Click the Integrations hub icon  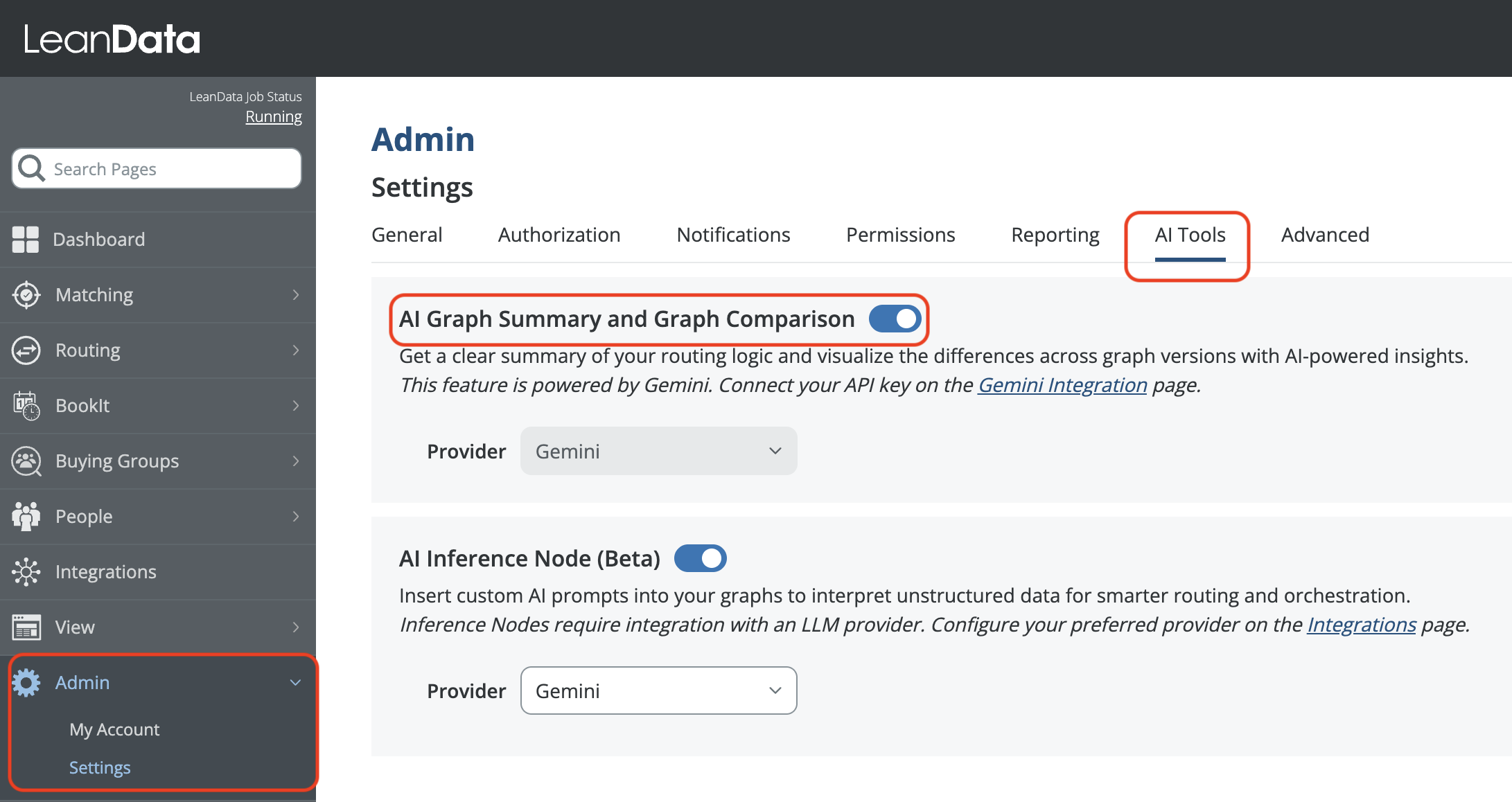point(26,572)
